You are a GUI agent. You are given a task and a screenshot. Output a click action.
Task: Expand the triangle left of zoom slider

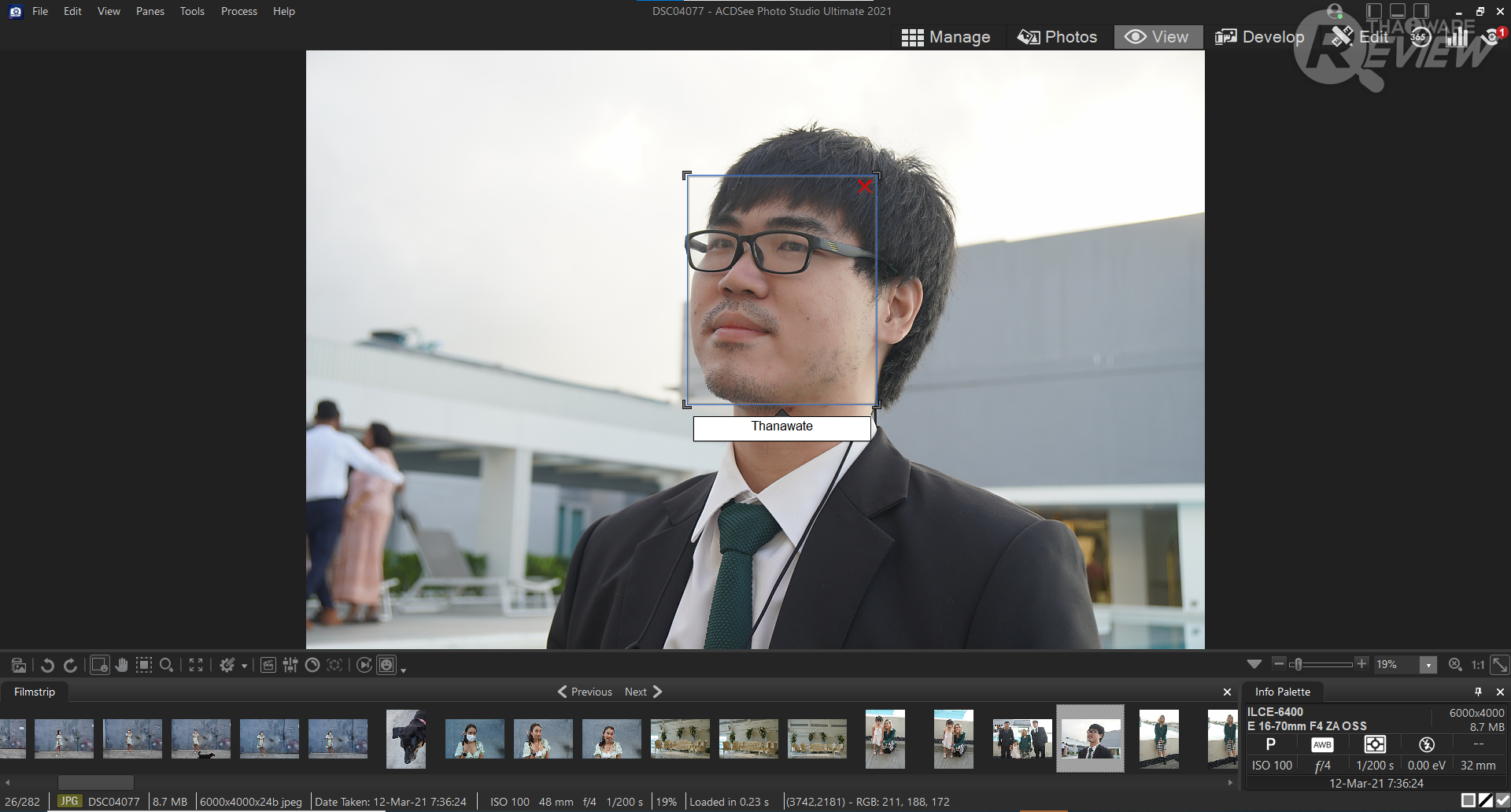[x=1254, y=664]
